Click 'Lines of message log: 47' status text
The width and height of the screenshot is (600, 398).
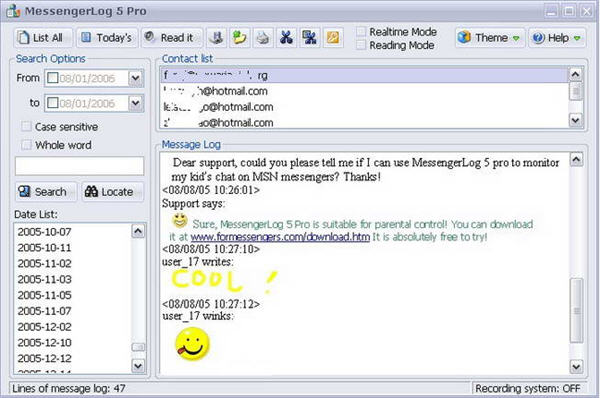click(69, 388)
